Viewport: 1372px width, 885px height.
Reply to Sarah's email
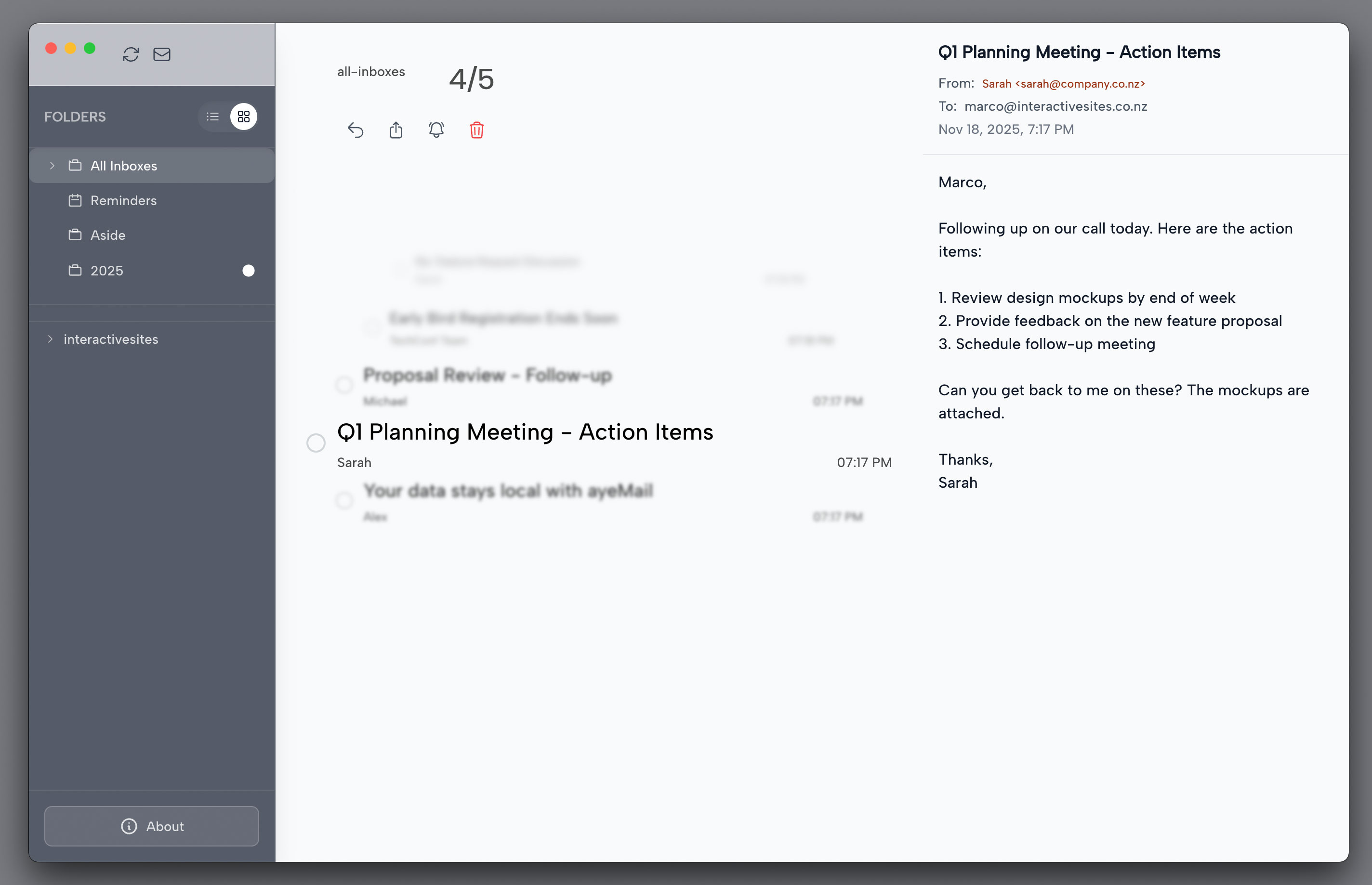[x=356, y=130]
